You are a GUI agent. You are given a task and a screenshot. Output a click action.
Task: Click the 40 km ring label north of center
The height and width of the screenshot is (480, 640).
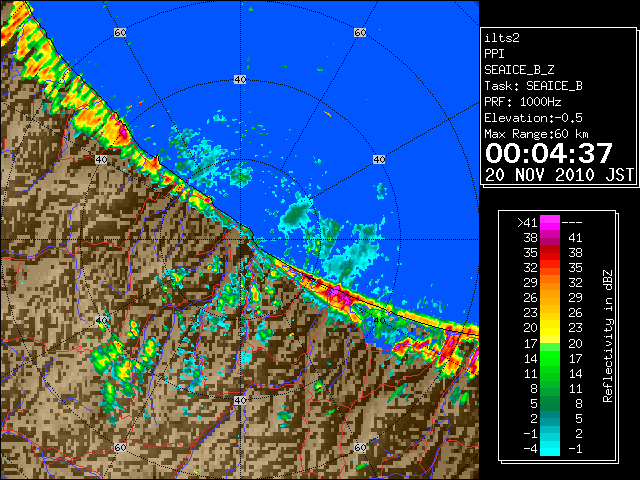click(240, 80)
